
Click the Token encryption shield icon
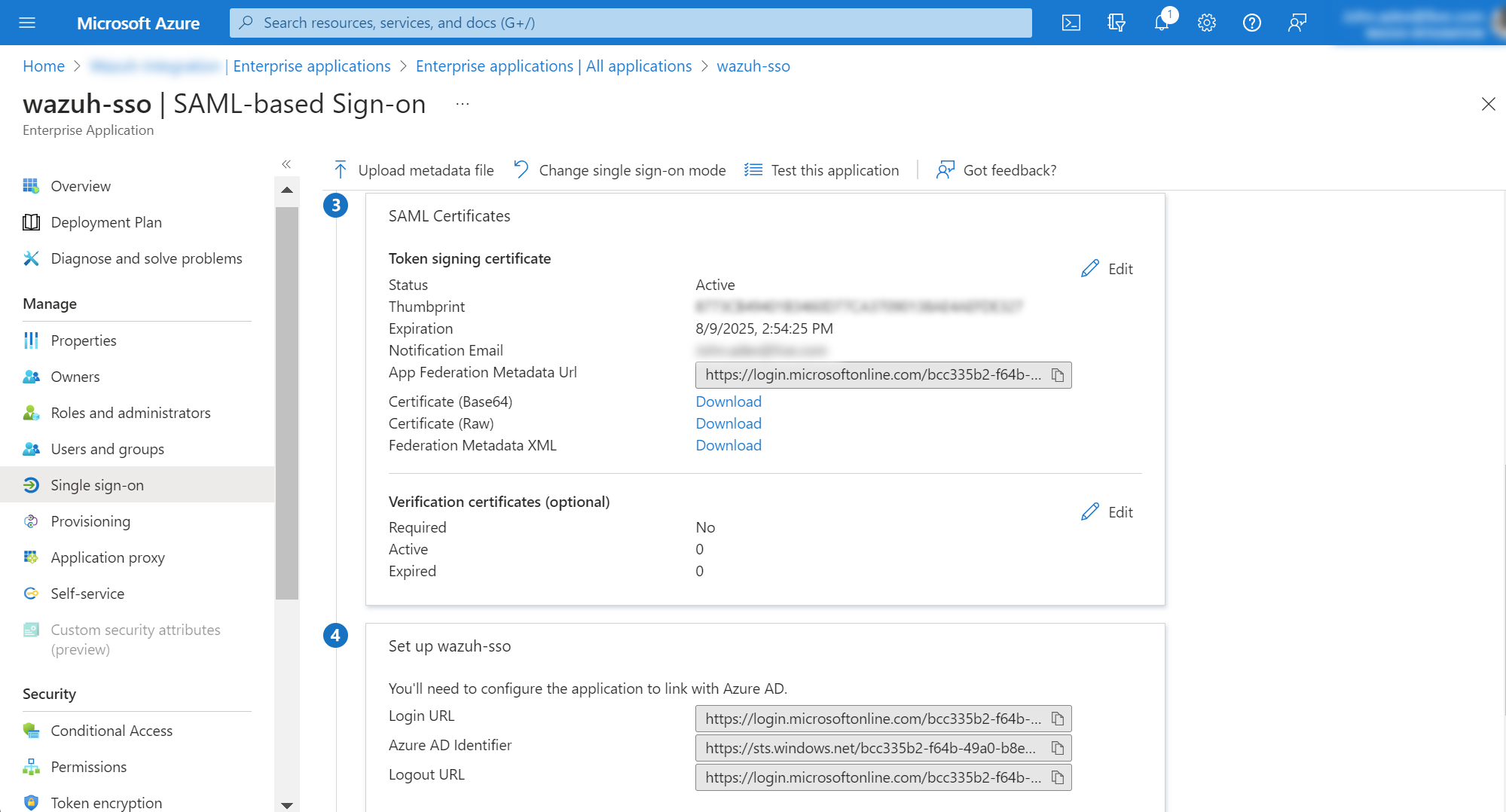pos(31,803)
